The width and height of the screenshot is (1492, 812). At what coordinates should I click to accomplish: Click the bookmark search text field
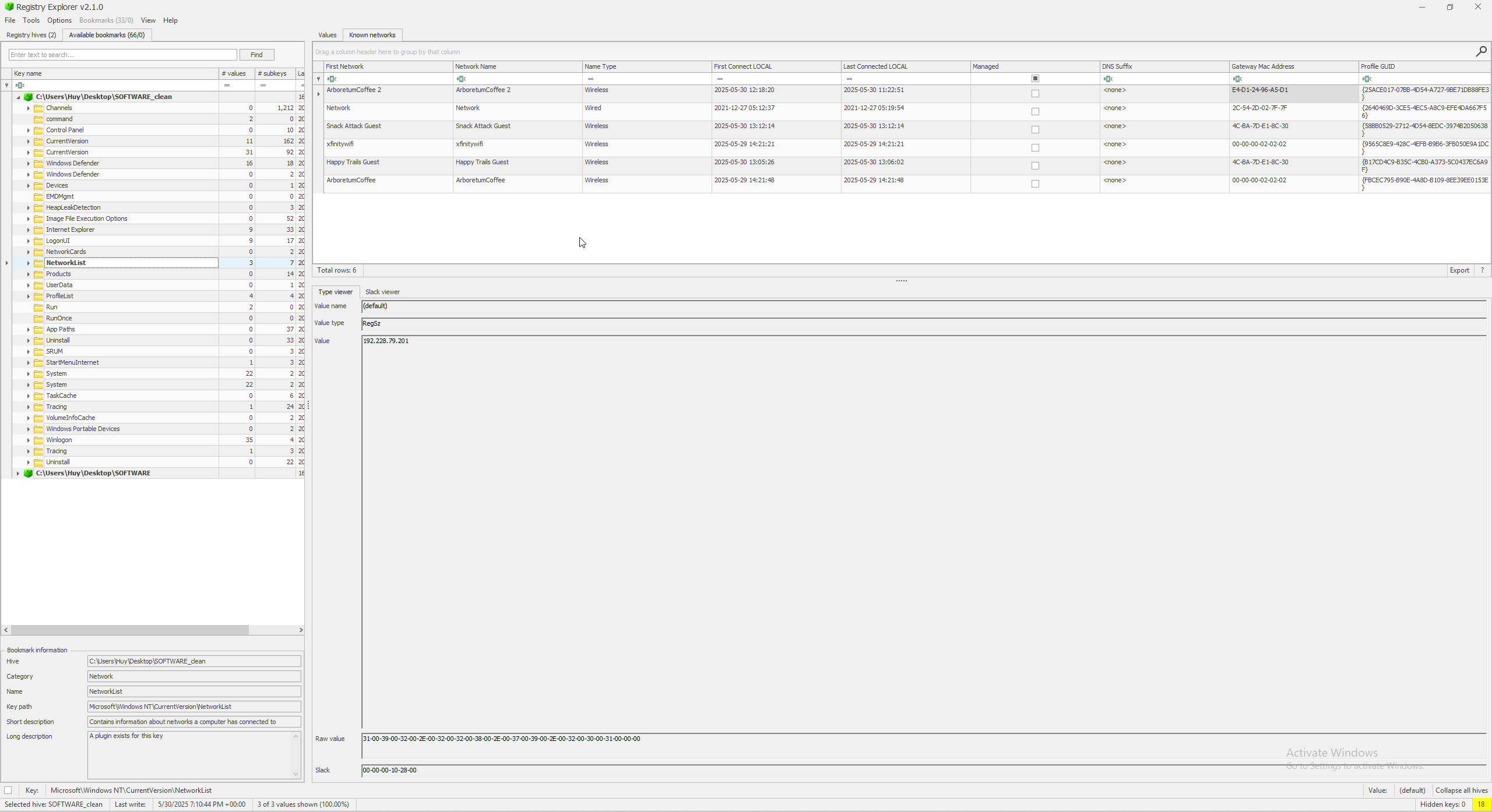[x=122, y=55]
